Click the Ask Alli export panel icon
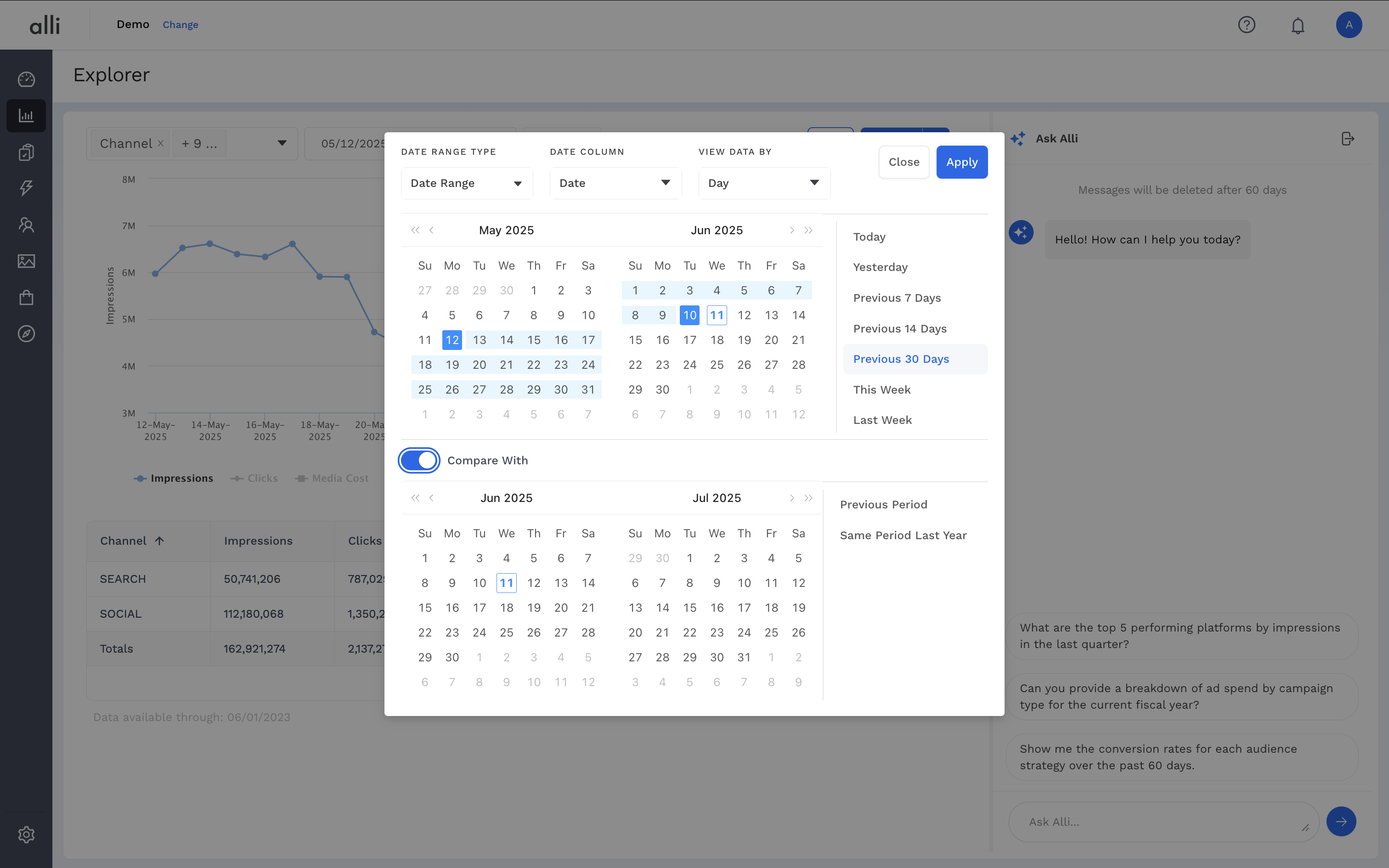 point(1348,139)
